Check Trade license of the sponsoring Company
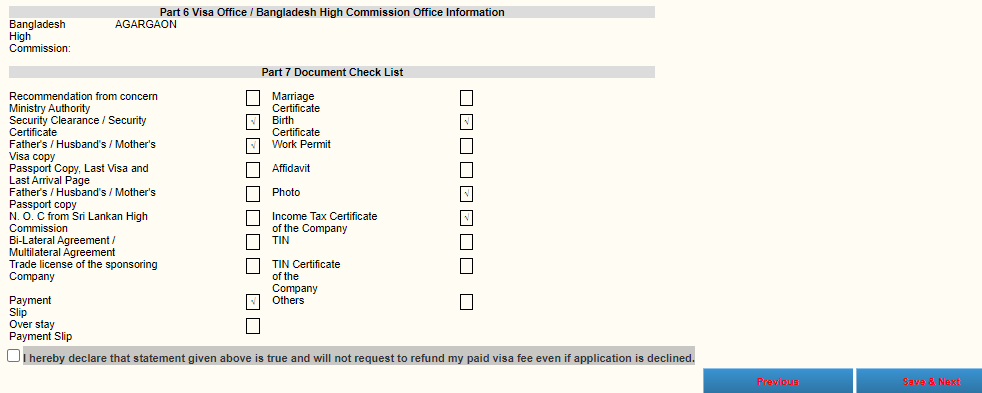This screenshot has width=982, height=393. click(253, 266)
